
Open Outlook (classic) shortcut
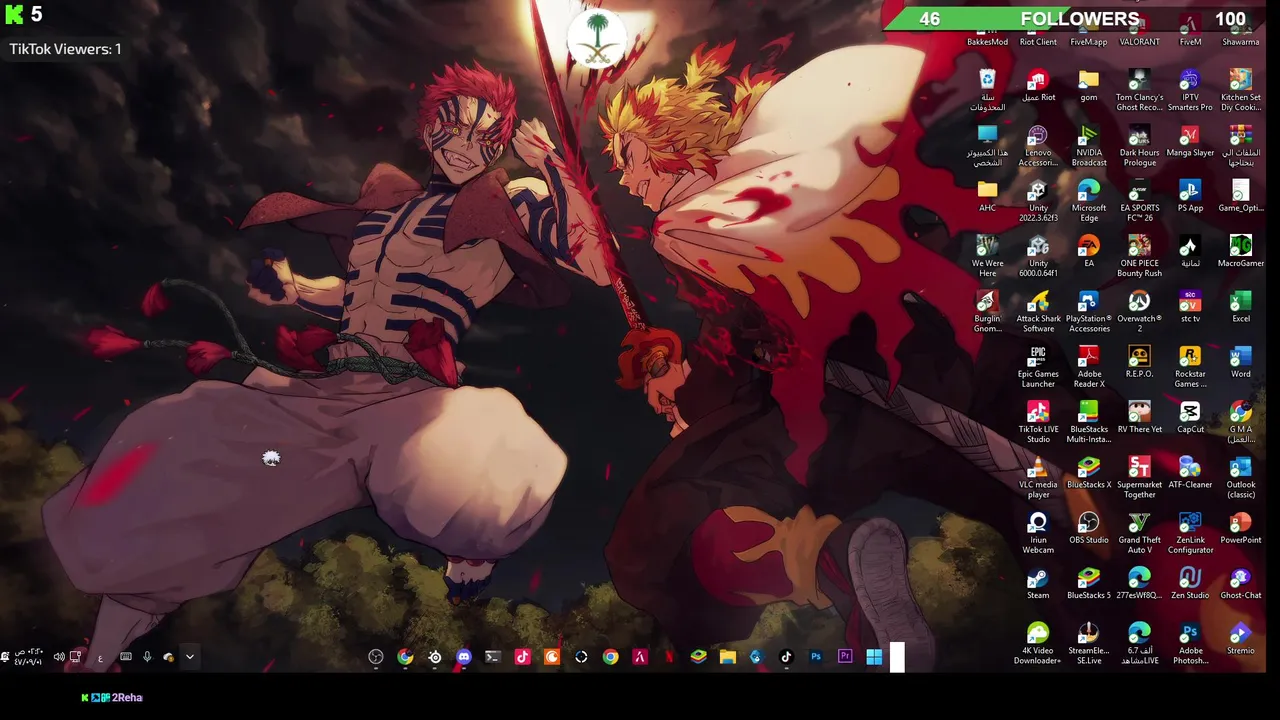click(1241, 477)
